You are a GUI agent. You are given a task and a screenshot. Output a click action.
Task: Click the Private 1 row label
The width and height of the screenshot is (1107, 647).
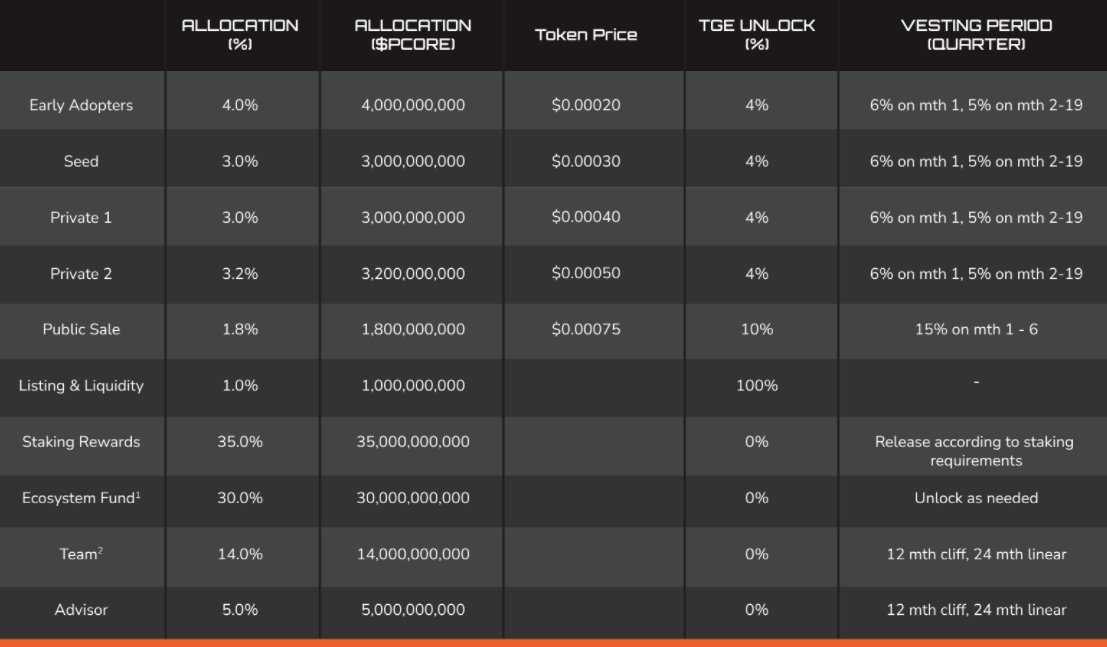[x=81, y=217]
